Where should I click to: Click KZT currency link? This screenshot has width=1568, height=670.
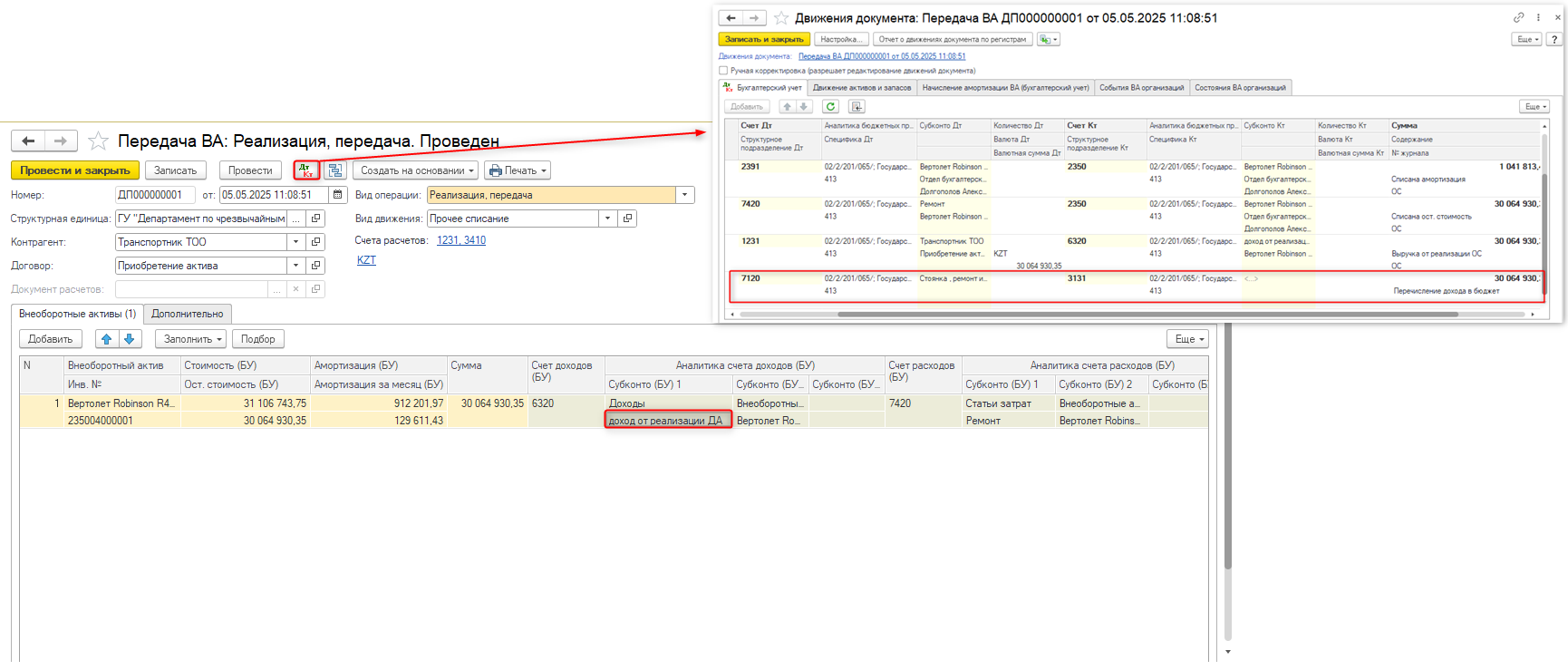pos(366,260)
